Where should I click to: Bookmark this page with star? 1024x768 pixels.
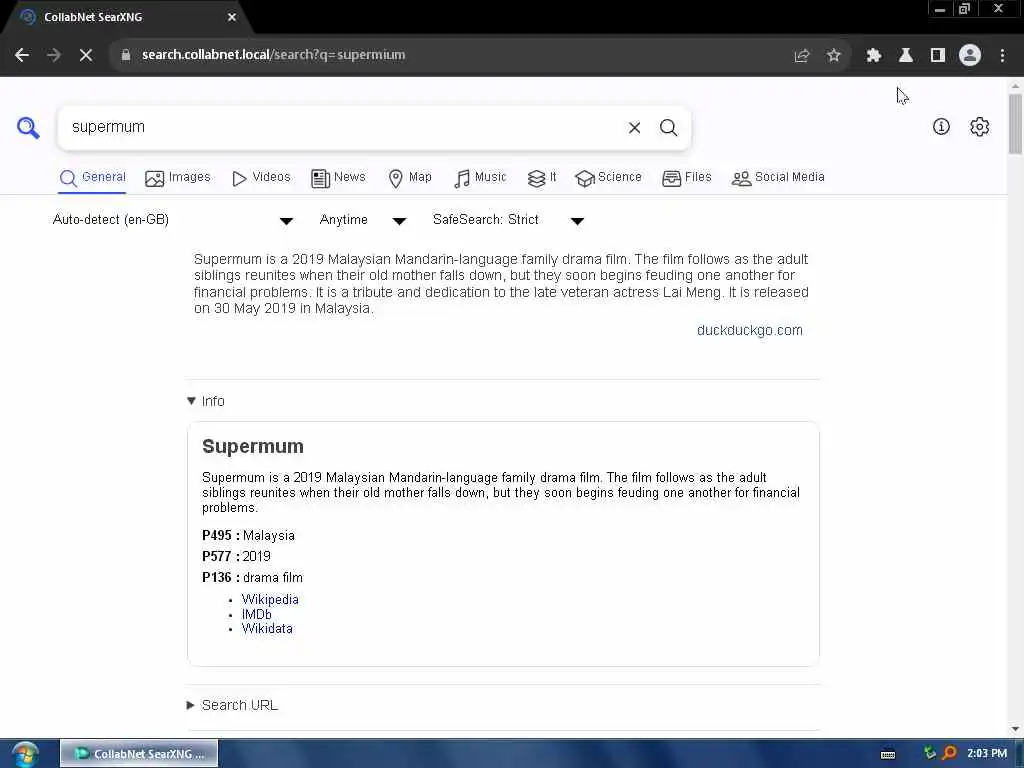click(833, 56)
